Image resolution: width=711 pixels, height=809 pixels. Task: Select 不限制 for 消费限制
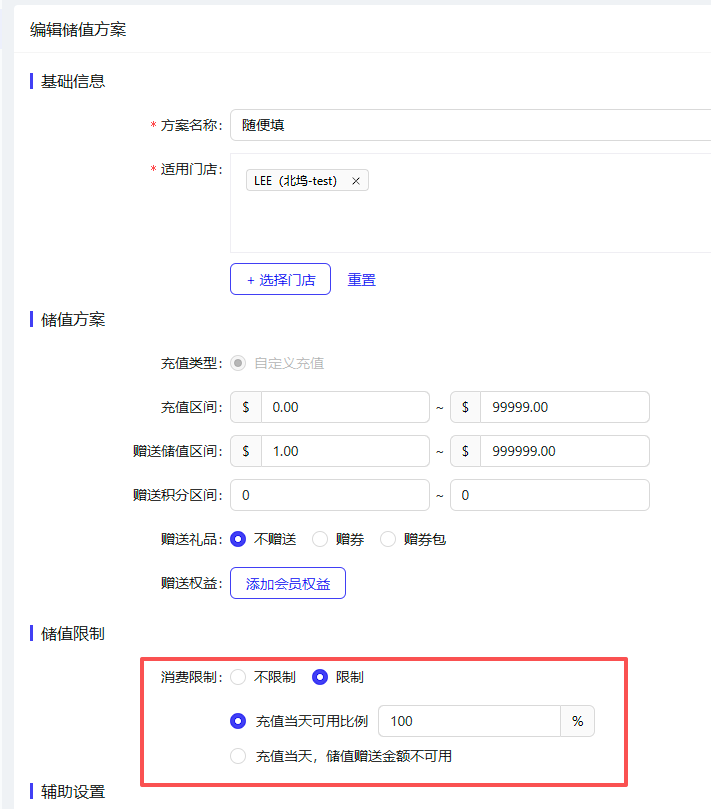pyautogui.click(x=238, y=677)
